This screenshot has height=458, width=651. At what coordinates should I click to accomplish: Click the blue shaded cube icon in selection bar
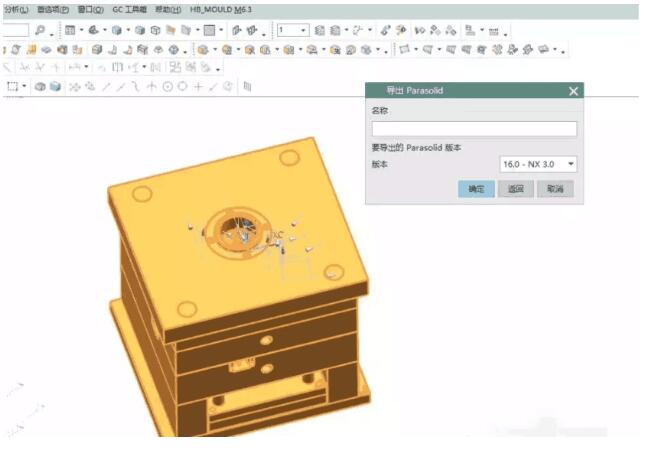(56, 87)
